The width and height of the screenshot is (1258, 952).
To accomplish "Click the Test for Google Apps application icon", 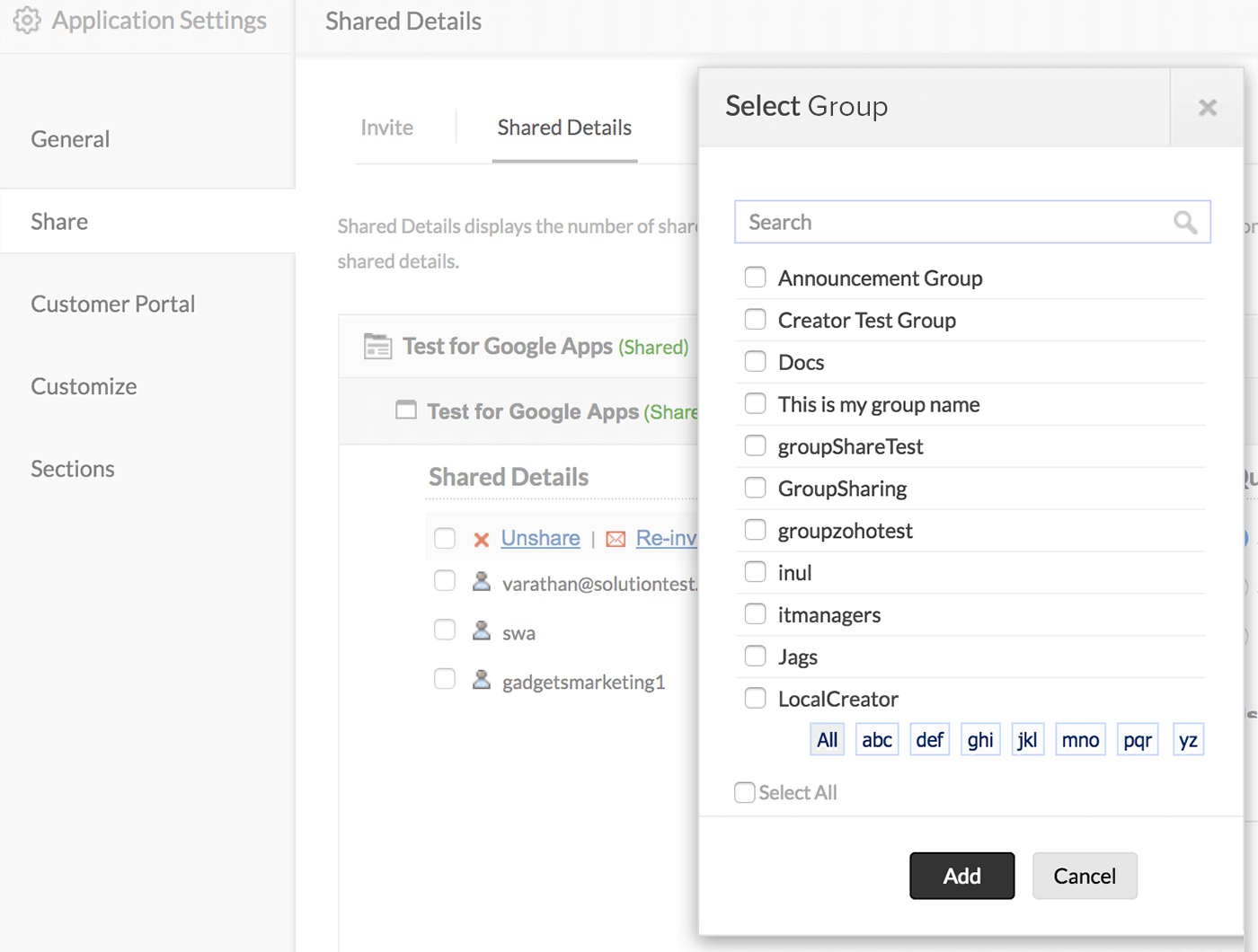I will click(377, 346).
